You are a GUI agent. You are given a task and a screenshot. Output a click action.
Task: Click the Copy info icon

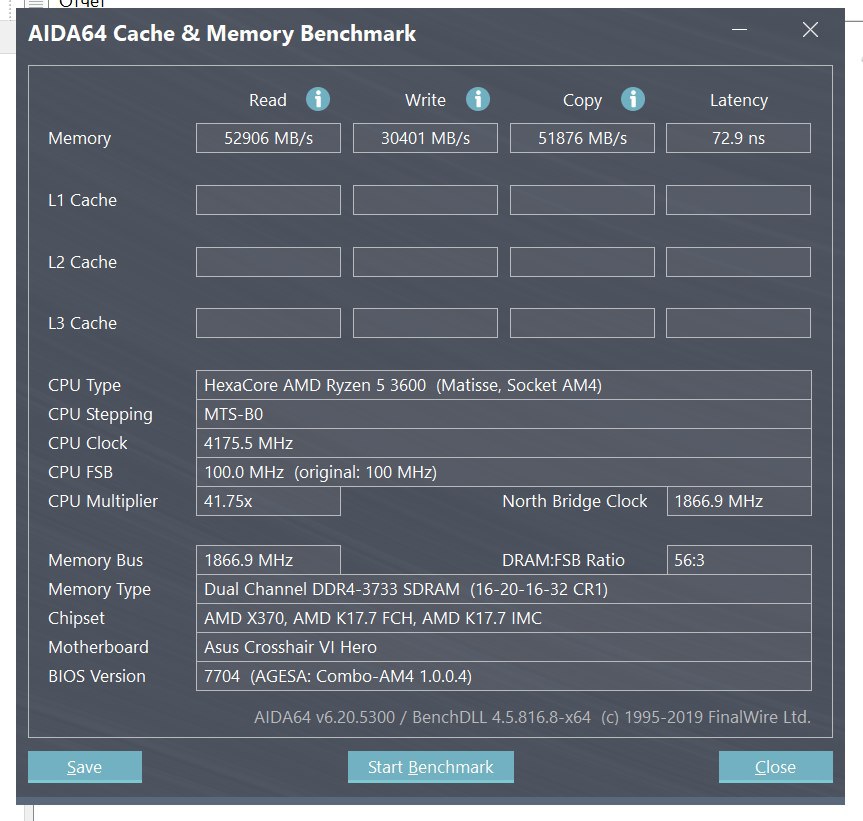click(633, 100)
